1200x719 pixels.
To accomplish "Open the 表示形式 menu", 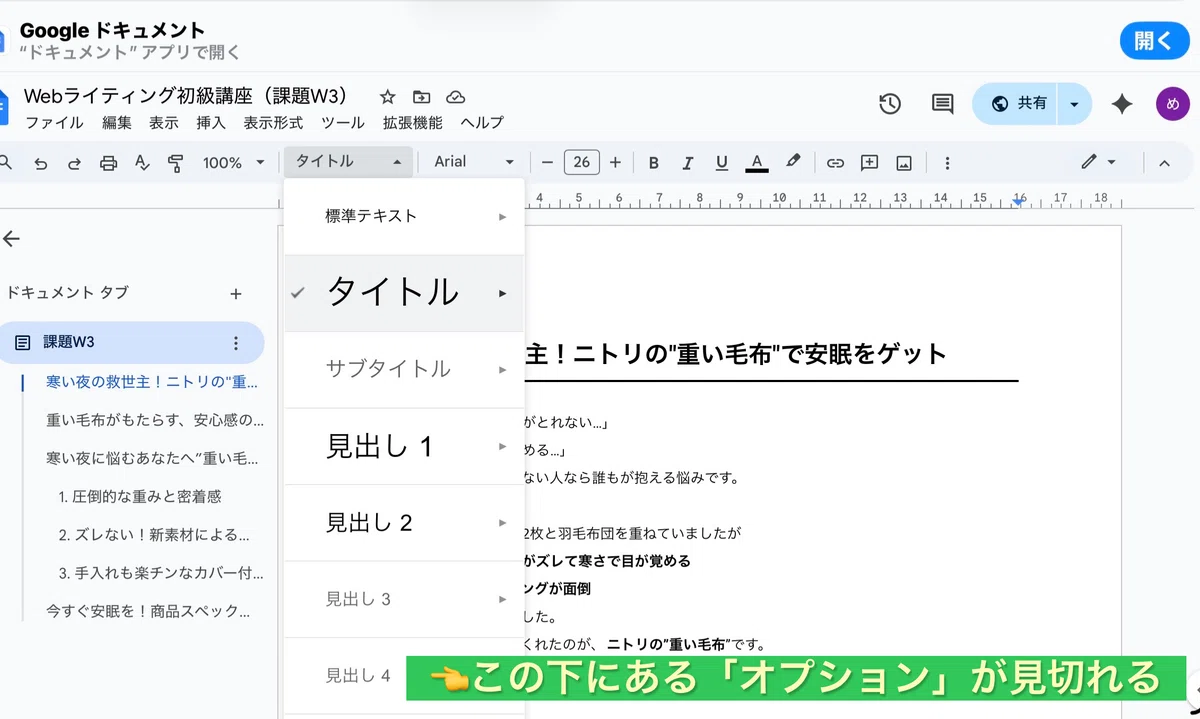I will (x=273, y=123).
